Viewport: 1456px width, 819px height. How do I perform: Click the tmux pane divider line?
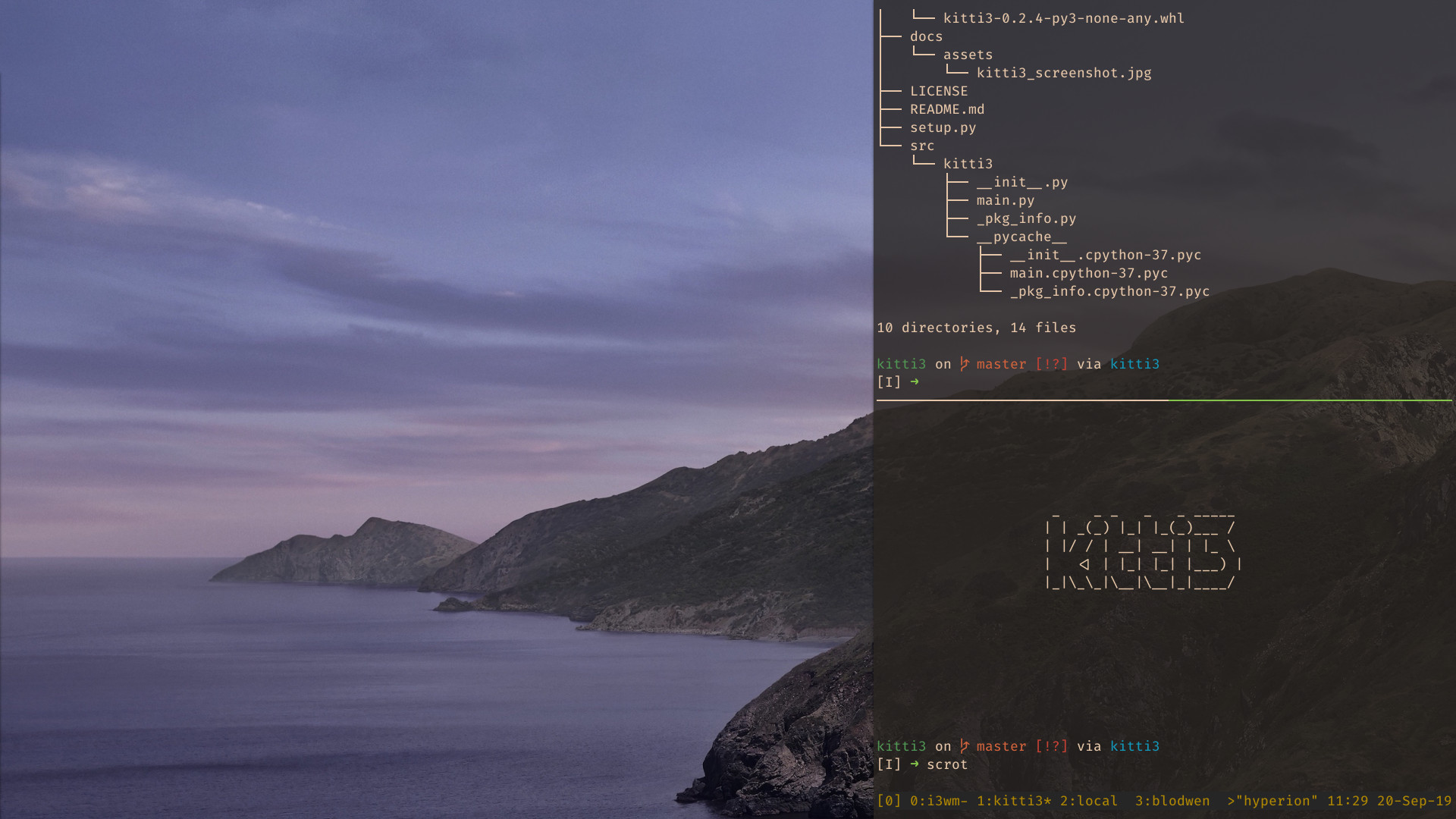pos(1164,400)
